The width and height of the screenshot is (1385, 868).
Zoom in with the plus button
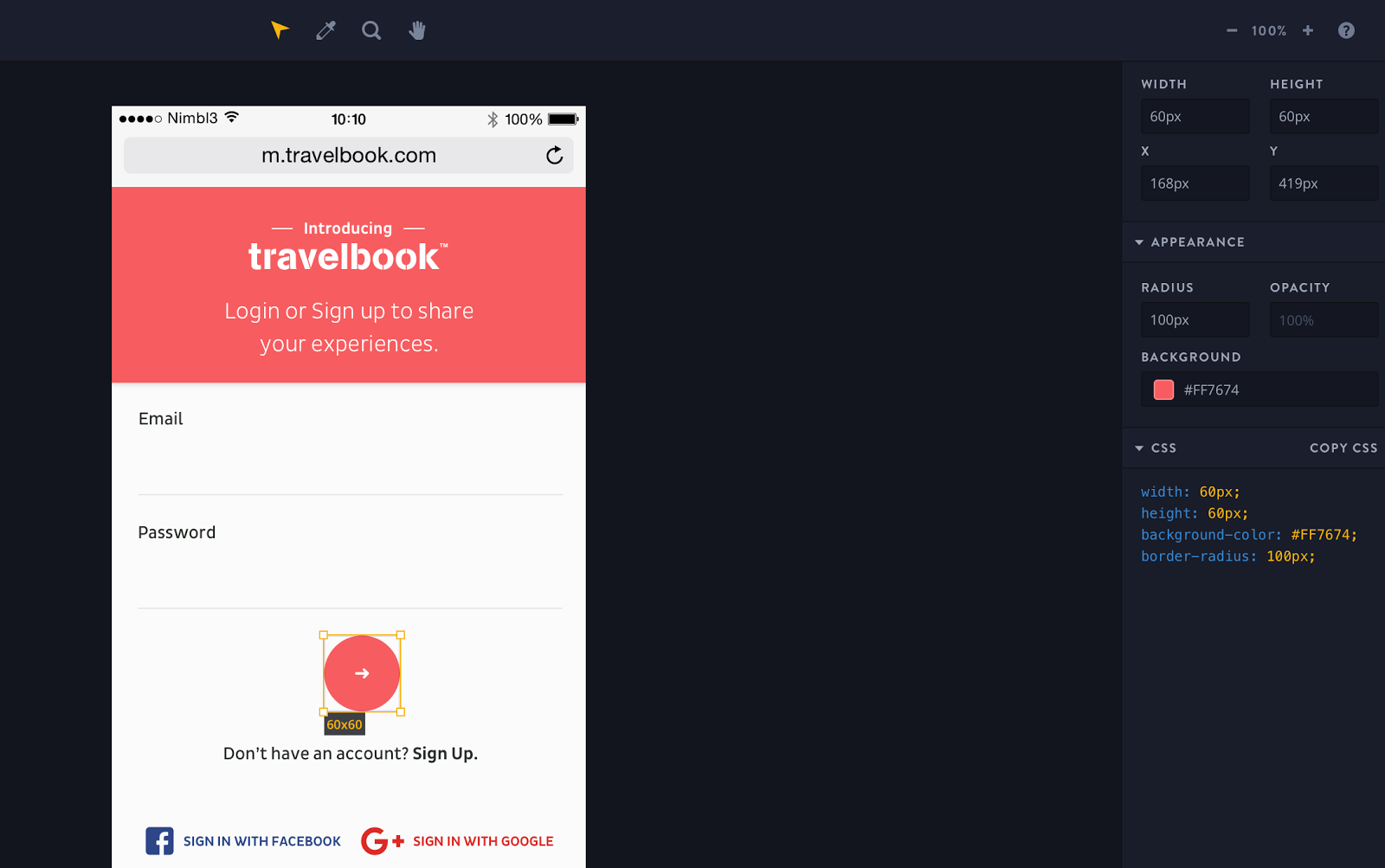[x=1308, y=30]
